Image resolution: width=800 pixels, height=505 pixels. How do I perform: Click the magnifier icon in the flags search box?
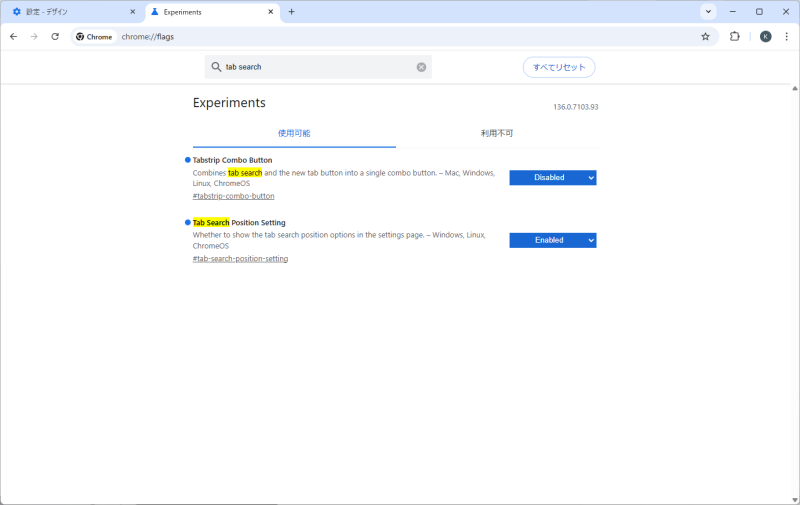216,67
